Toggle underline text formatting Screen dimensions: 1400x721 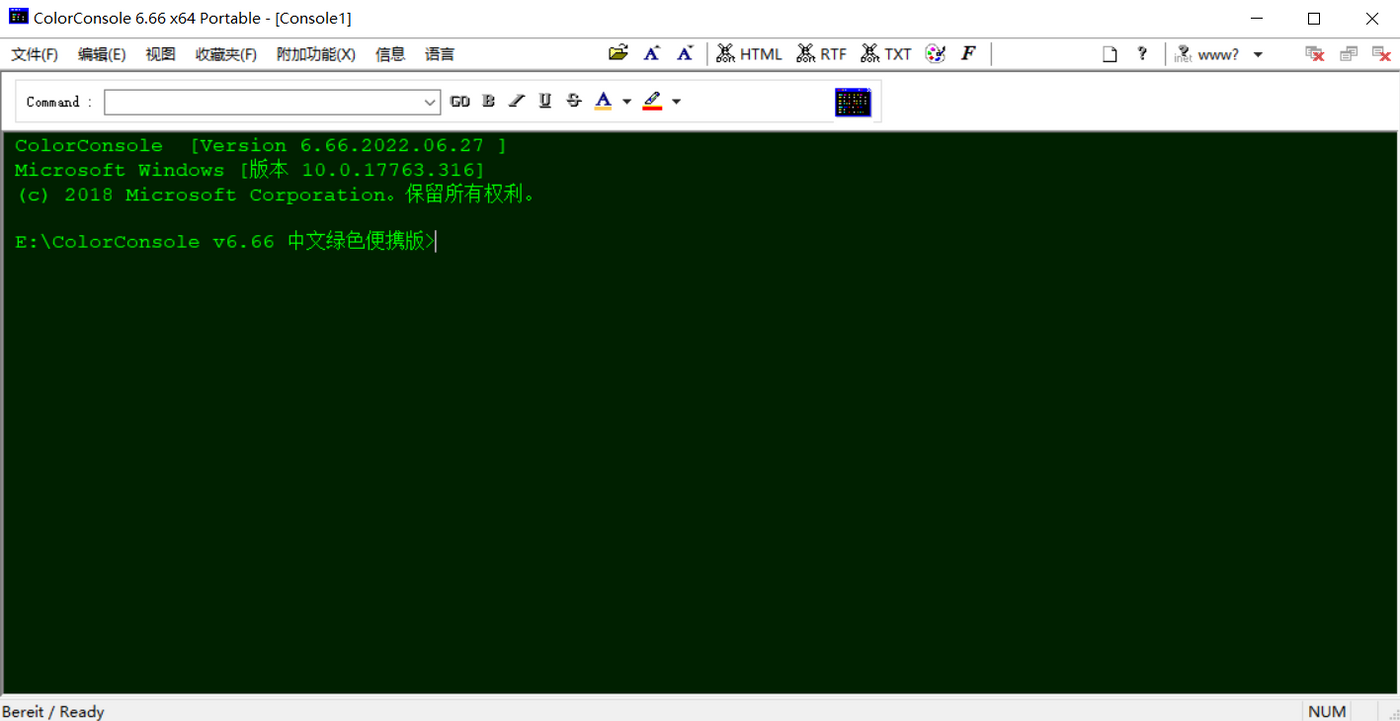(545, 101)
